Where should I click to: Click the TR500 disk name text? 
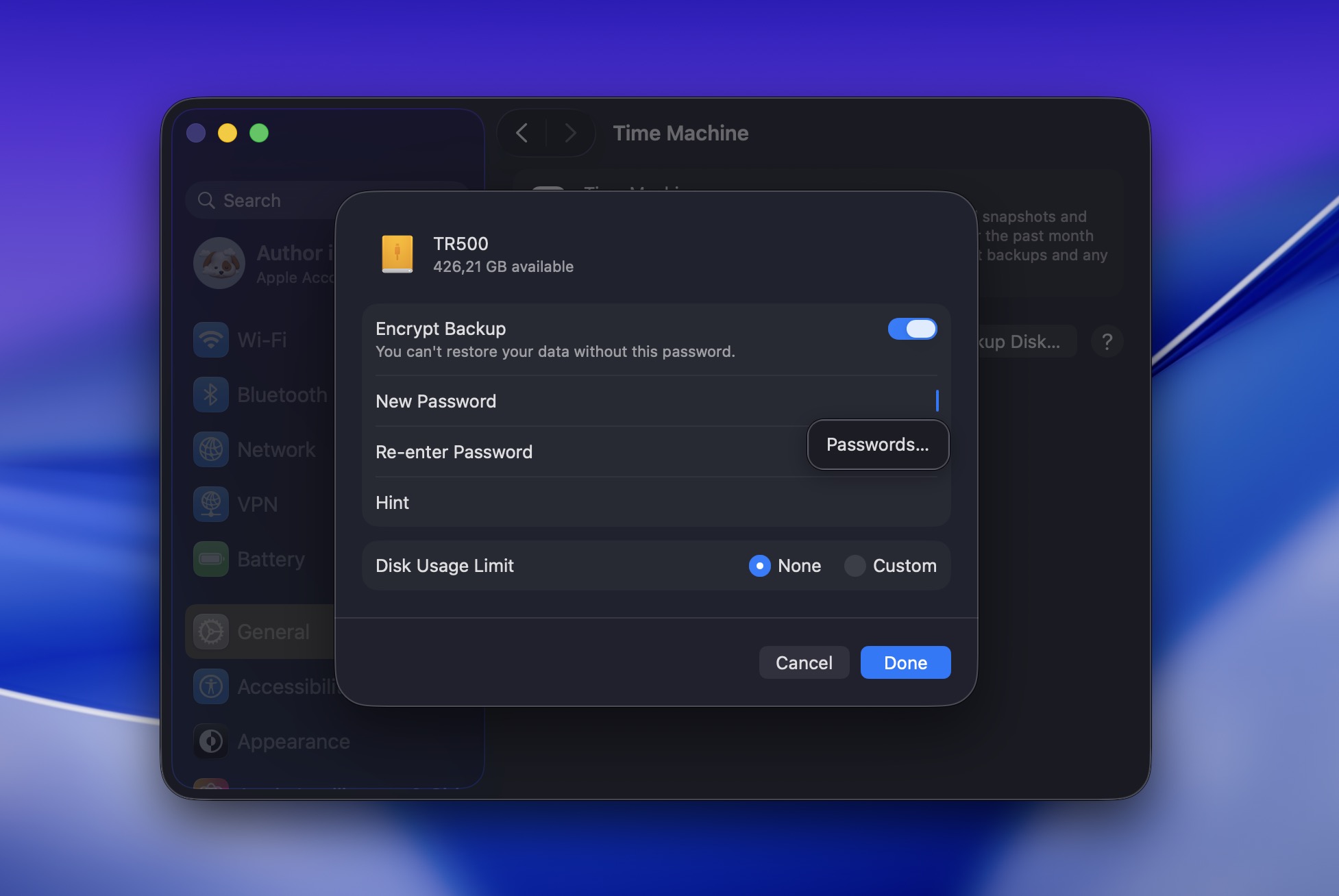pyautogui.click(x=460, y=244)
